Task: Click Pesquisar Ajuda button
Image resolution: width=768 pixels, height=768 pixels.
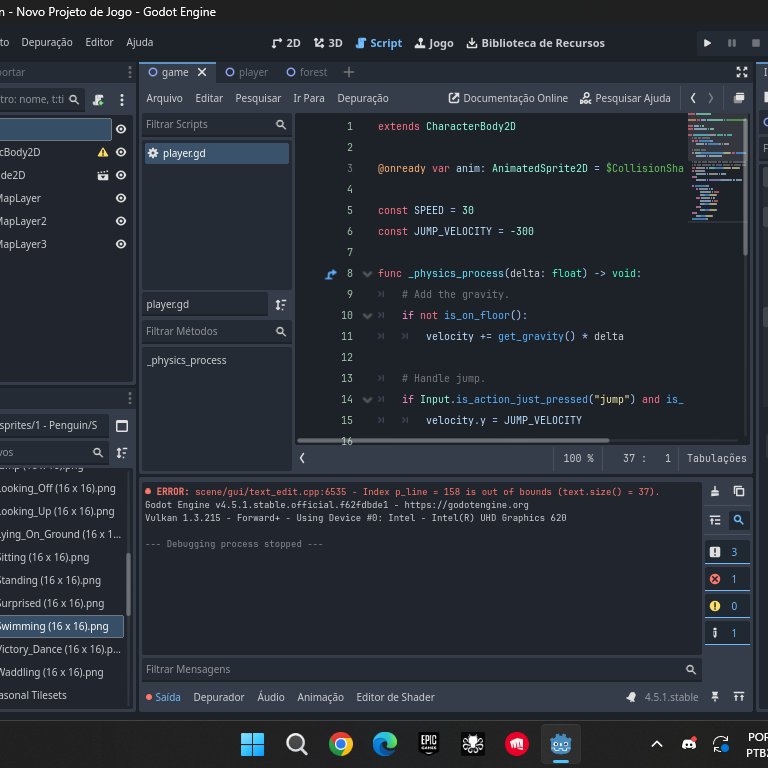Action: [x=625, y=98]
